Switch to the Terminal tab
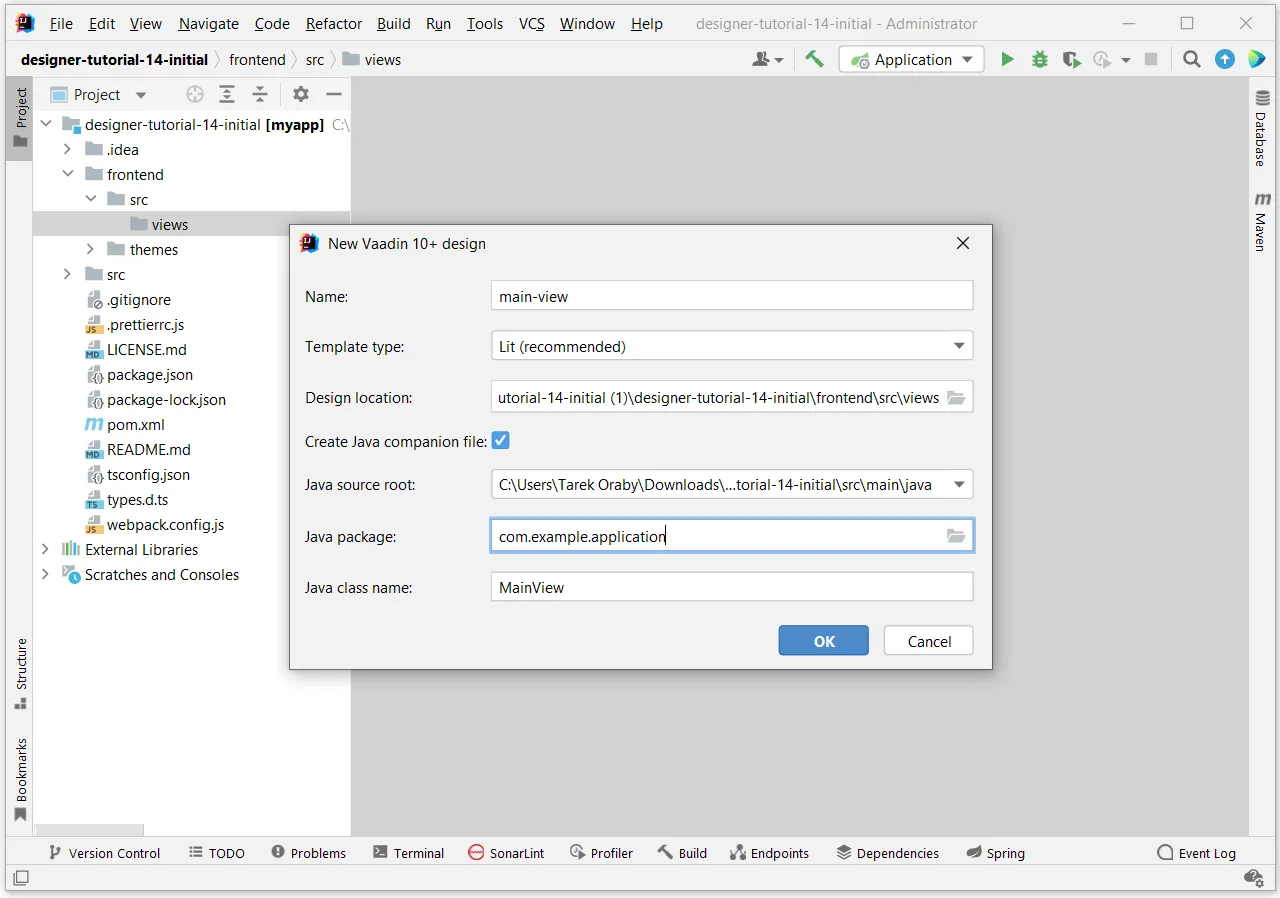This screenshot has width=1280, height=898. coord(409,853)
